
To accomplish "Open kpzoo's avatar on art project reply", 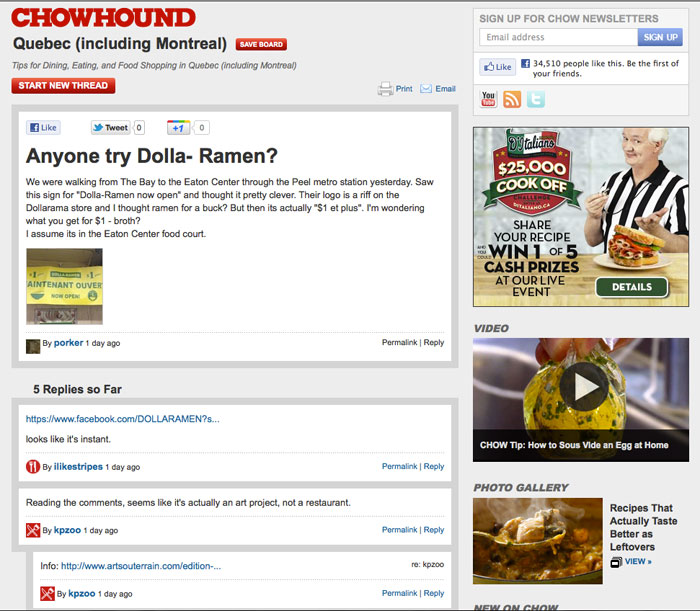I will click(33, 530).
